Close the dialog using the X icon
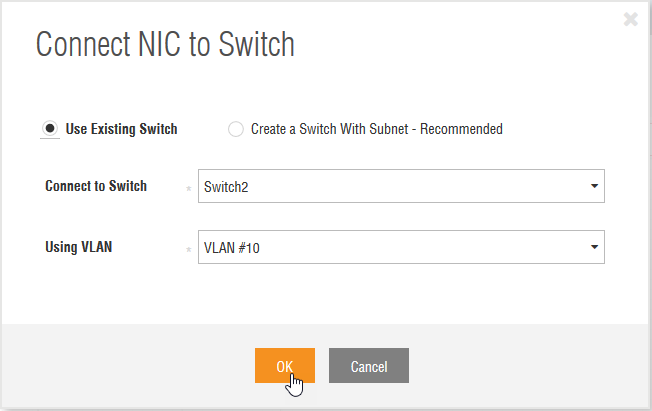The height and width of the screenshot is (411, 652). click(630, 19)
